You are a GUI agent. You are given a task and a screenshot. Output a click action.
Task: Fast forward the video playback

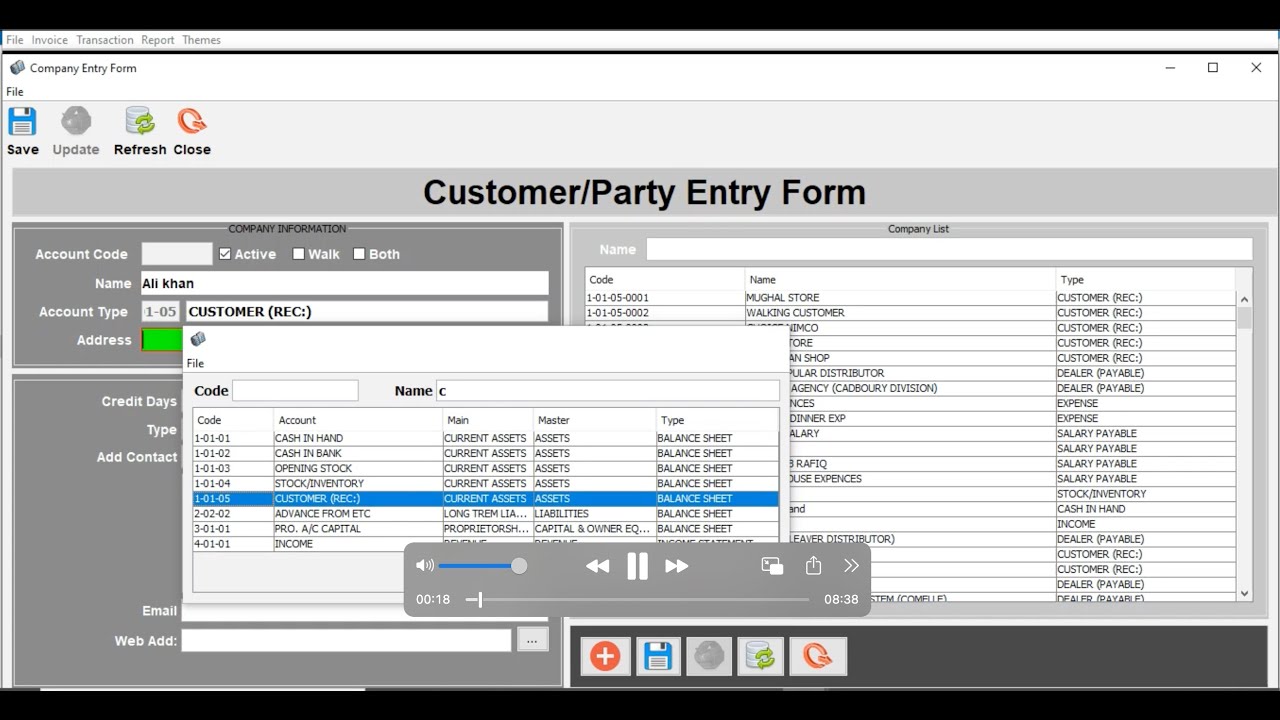677,566
